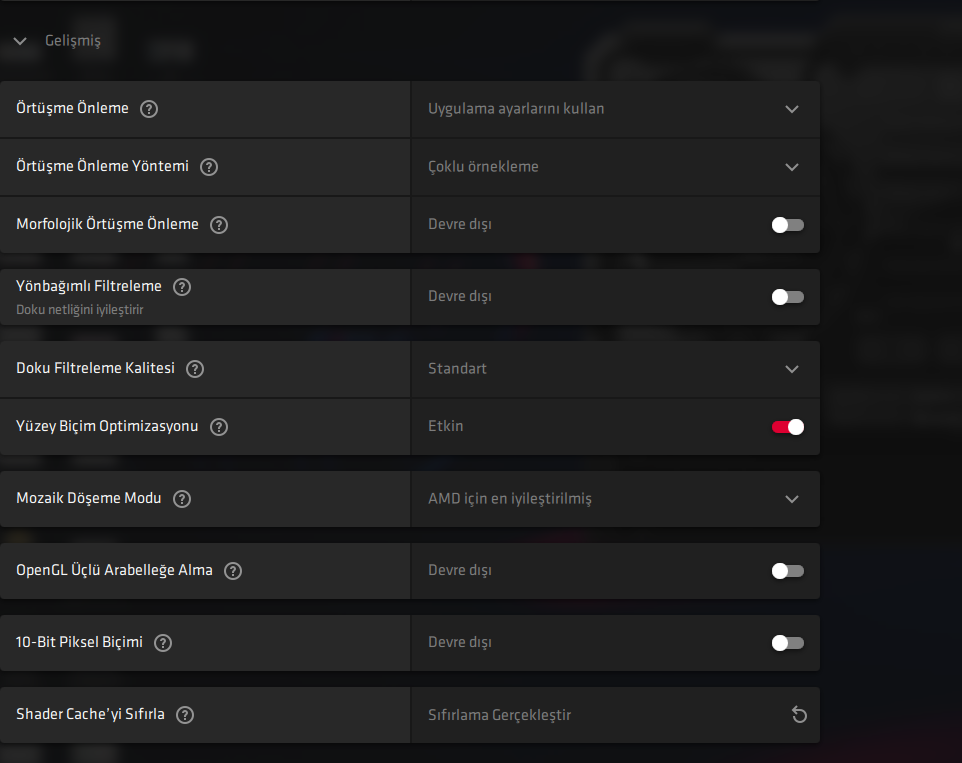Open Doku Filtreleme Kalitesi help tooltip icon

tap(195, 369)
